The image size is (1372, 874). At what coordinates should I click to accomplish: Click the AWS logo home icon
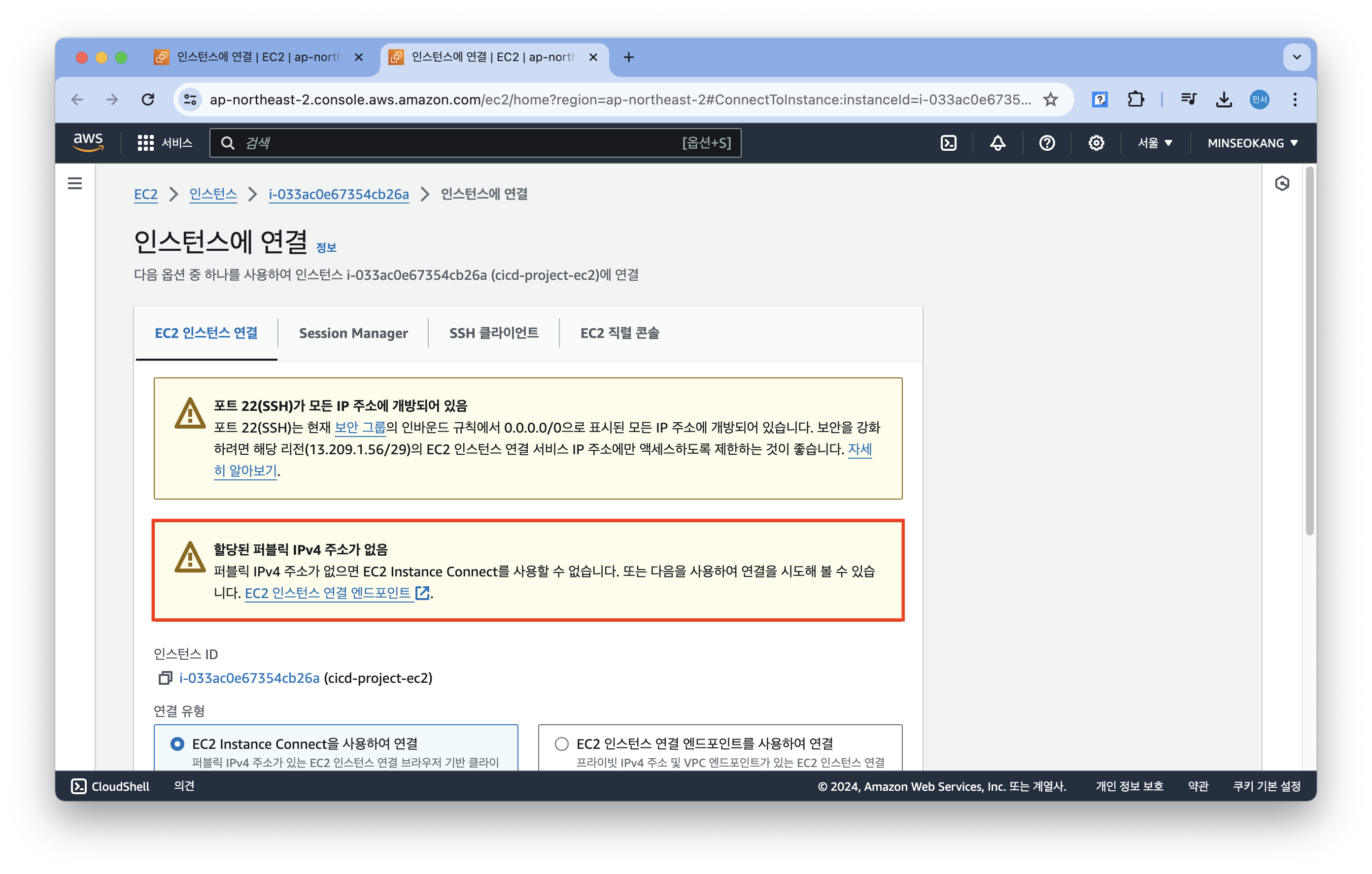(88, 142)
